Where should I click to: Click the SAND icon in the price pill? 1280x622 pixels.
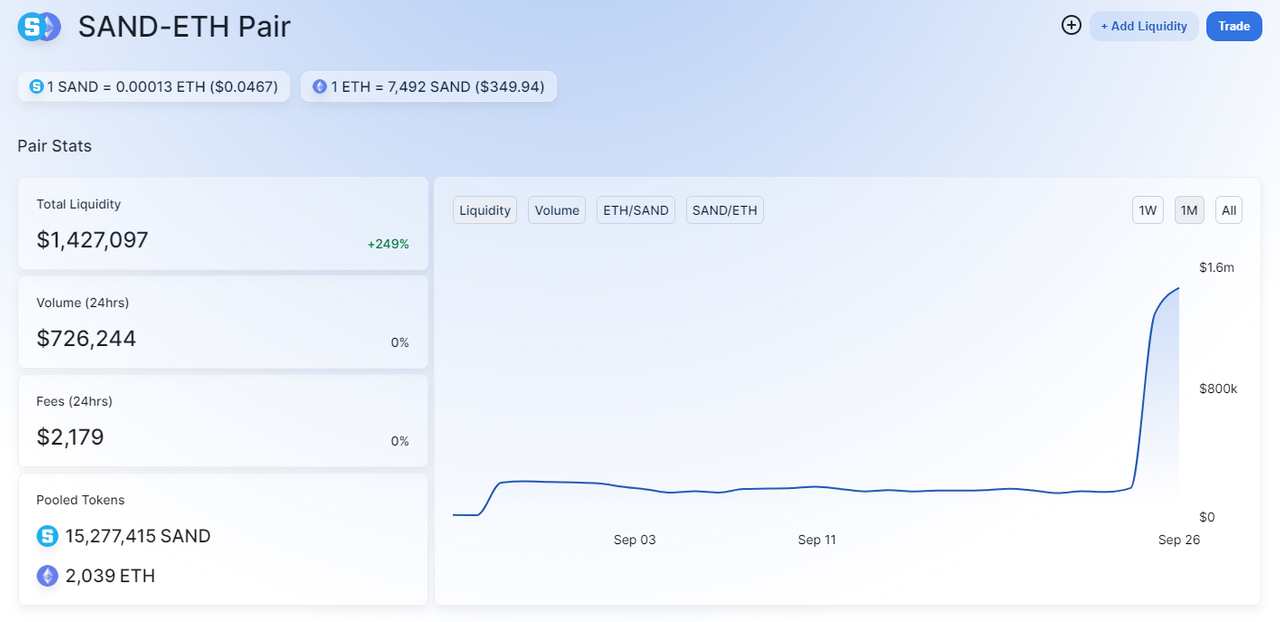pyautogui.click(x=37, y=87)
